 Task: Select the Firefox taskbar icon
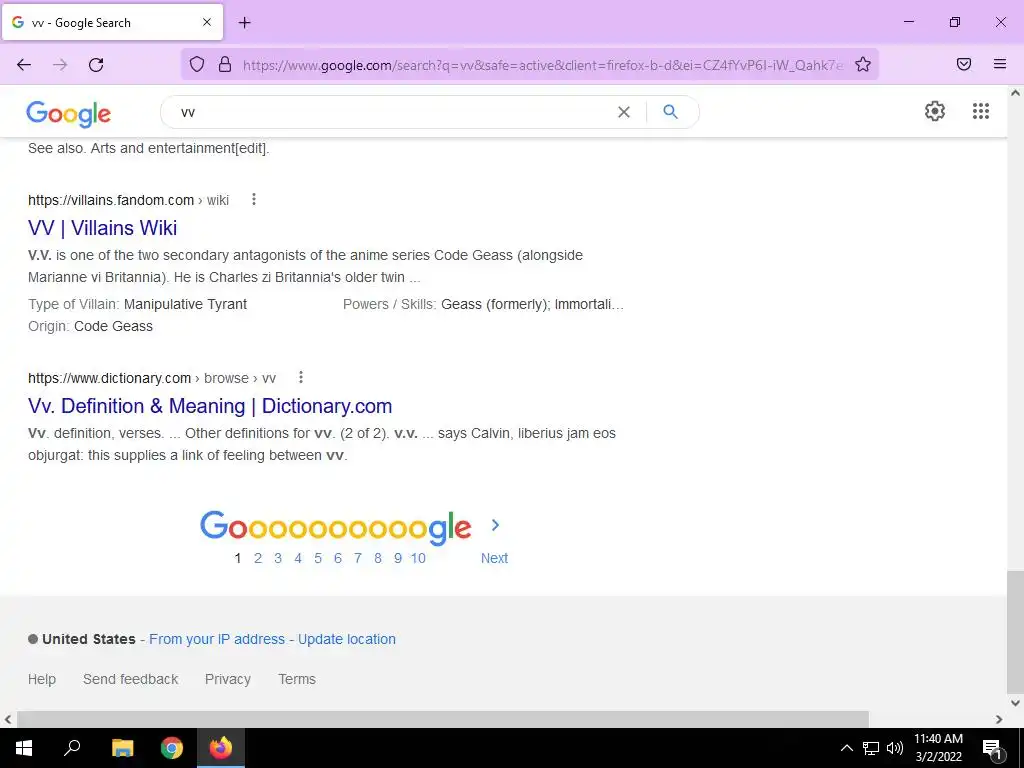[221, 748]
